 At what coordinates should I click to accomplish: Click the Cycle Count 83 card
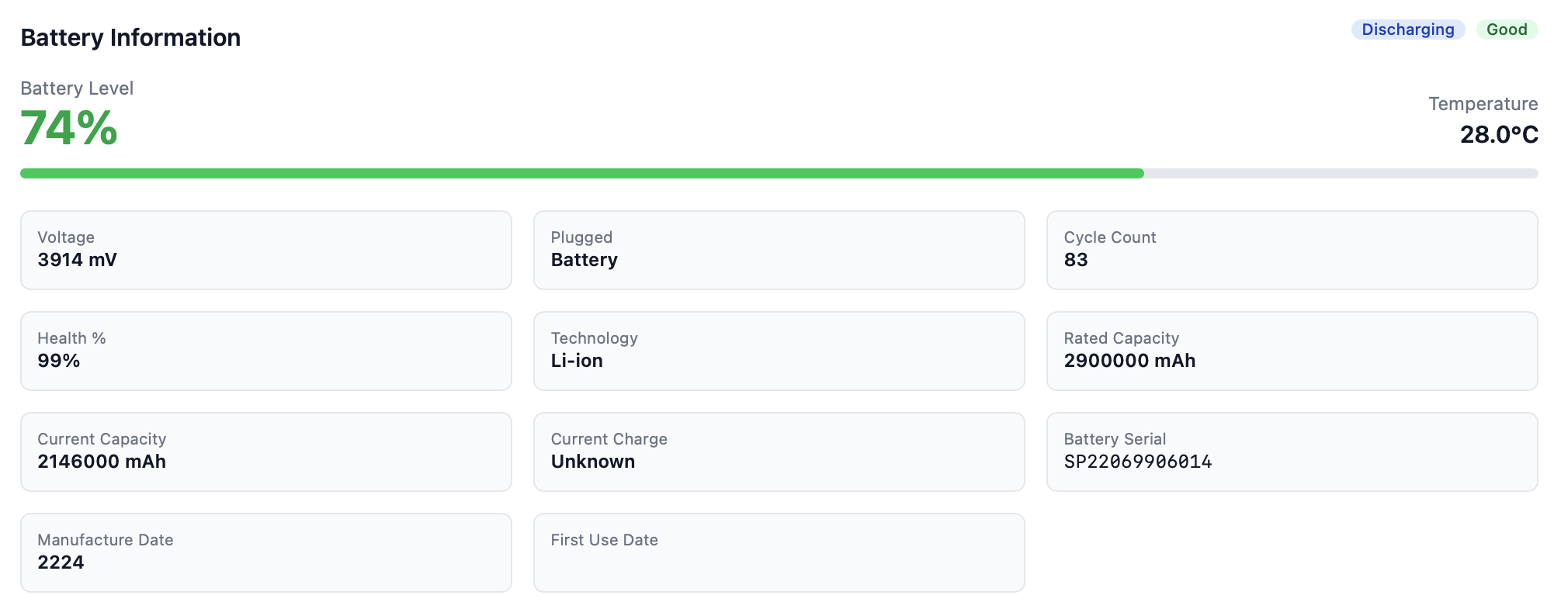(x=1292, y=250)
